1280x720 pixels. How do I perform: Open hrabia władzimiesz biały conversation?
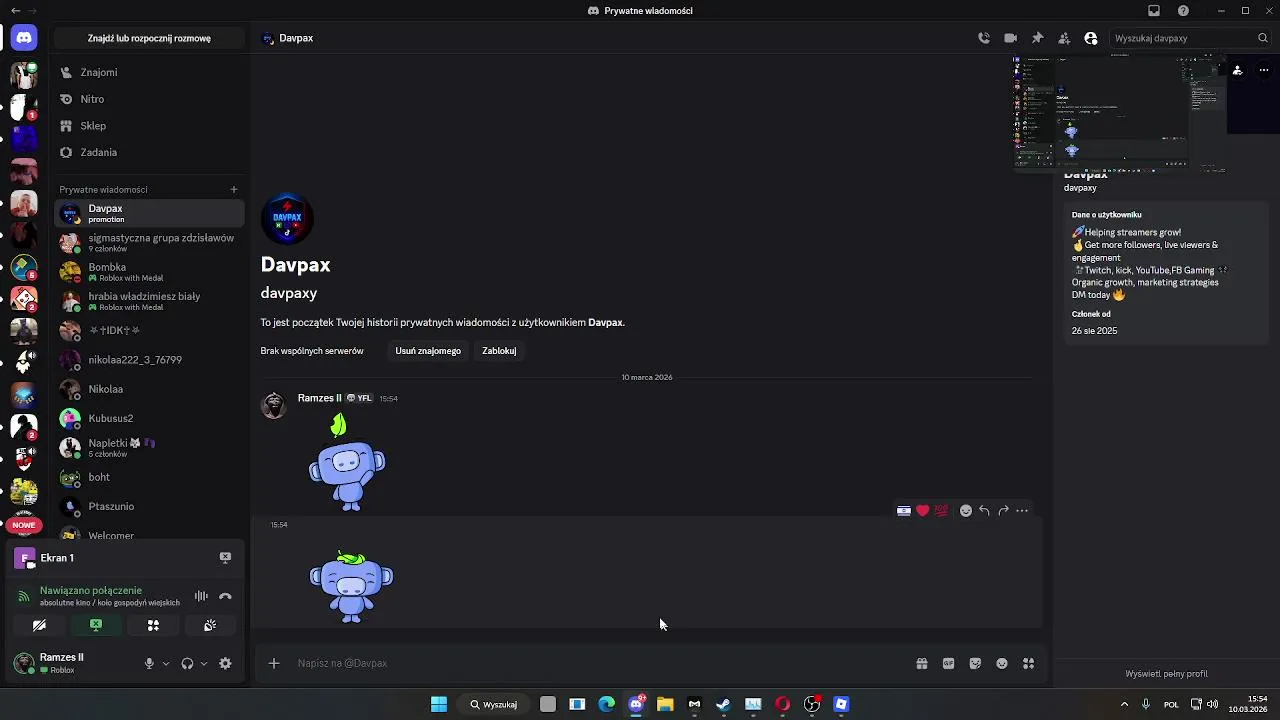click(149, 301)
